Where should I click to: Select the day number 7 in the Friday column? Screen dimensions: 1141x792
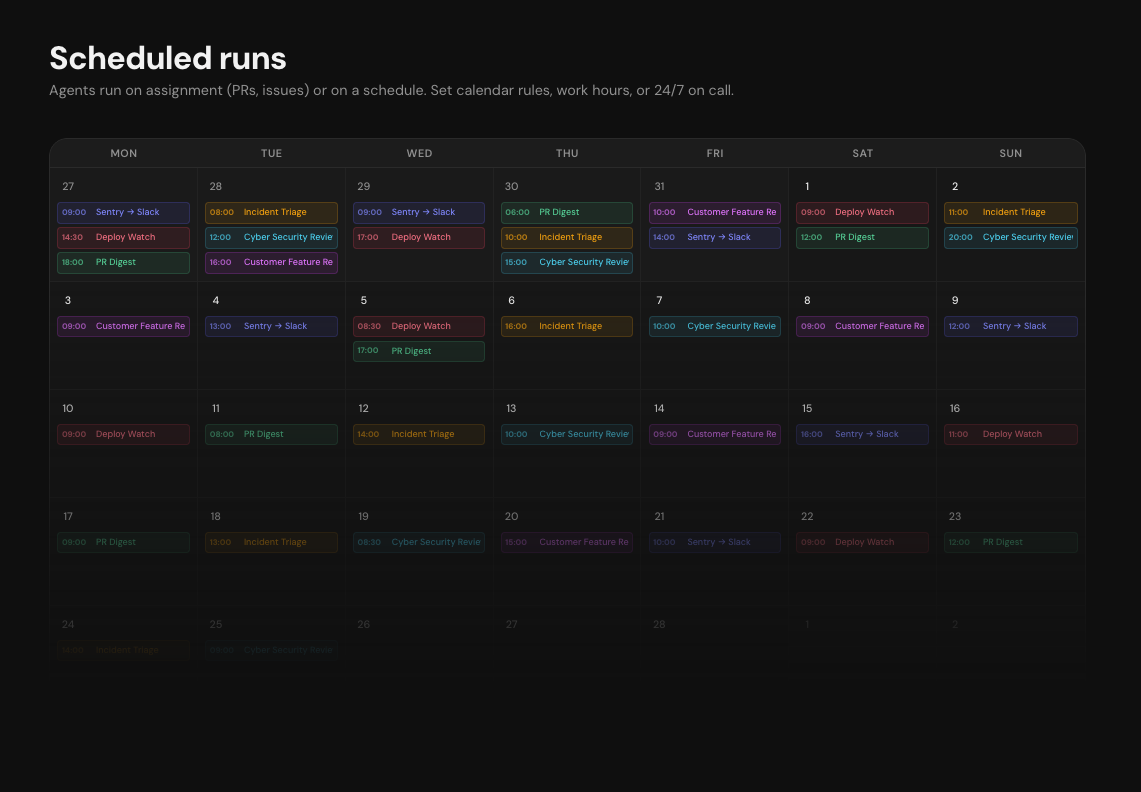click(659, 301)
